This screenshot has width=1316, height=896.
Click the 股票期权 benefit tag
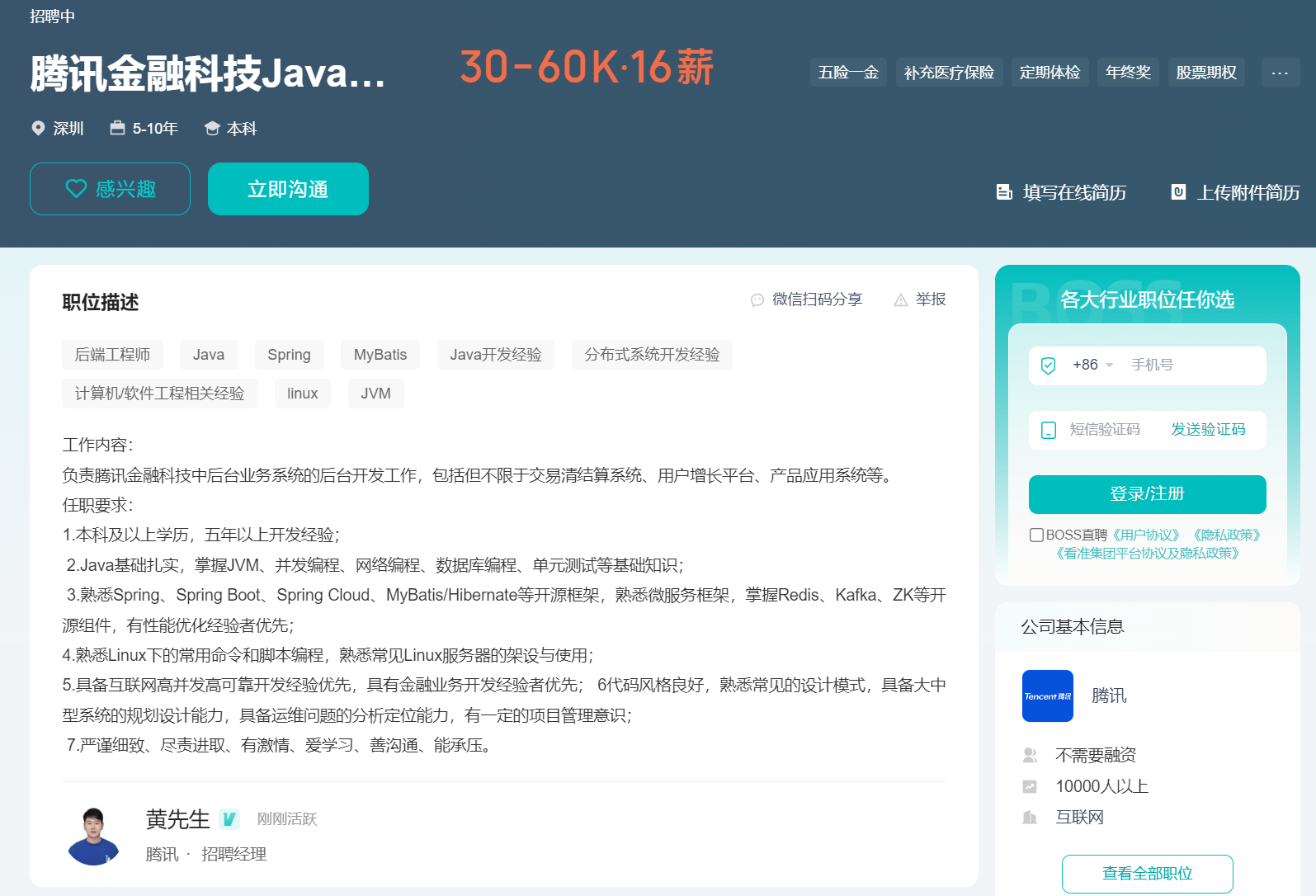tap(1206, 73)
